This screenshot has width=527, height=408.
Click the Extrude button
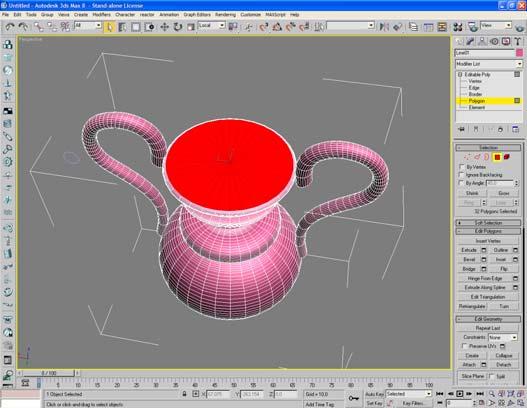click(x=469, y=250)
